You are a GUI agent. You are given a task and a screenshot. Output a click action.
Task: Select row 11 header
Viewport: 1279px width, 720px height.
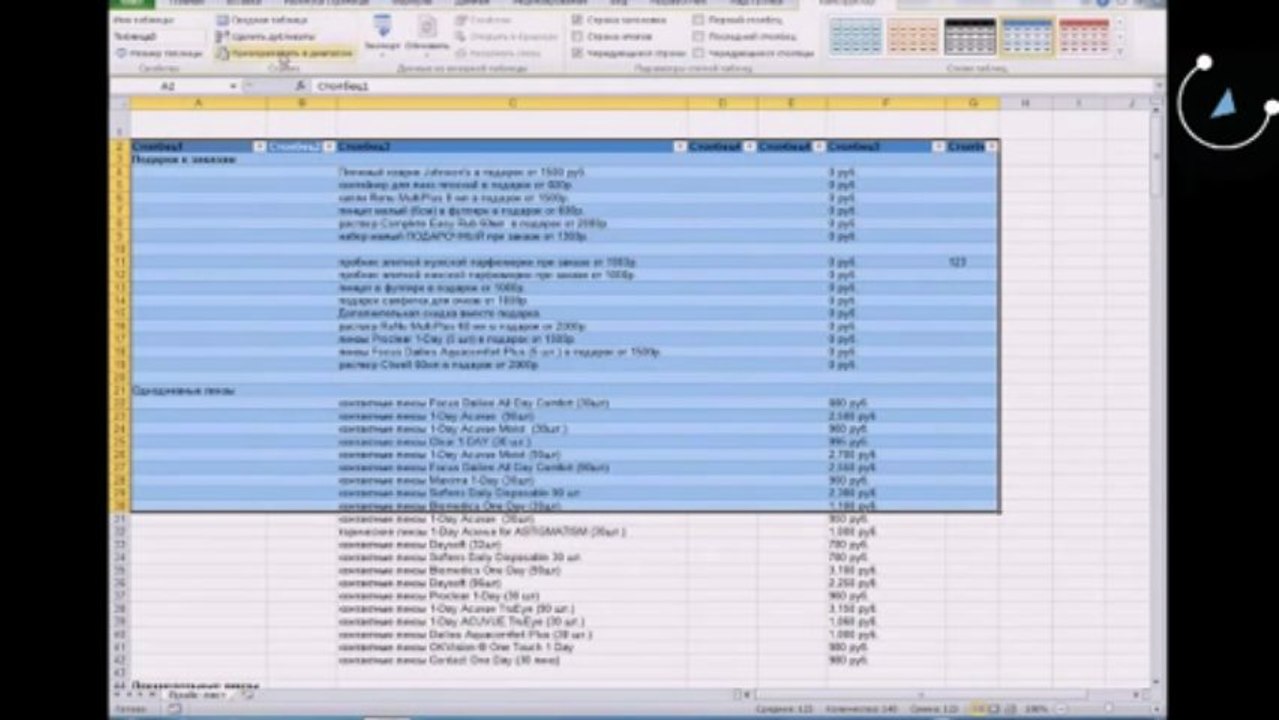[x=120, y=262]
